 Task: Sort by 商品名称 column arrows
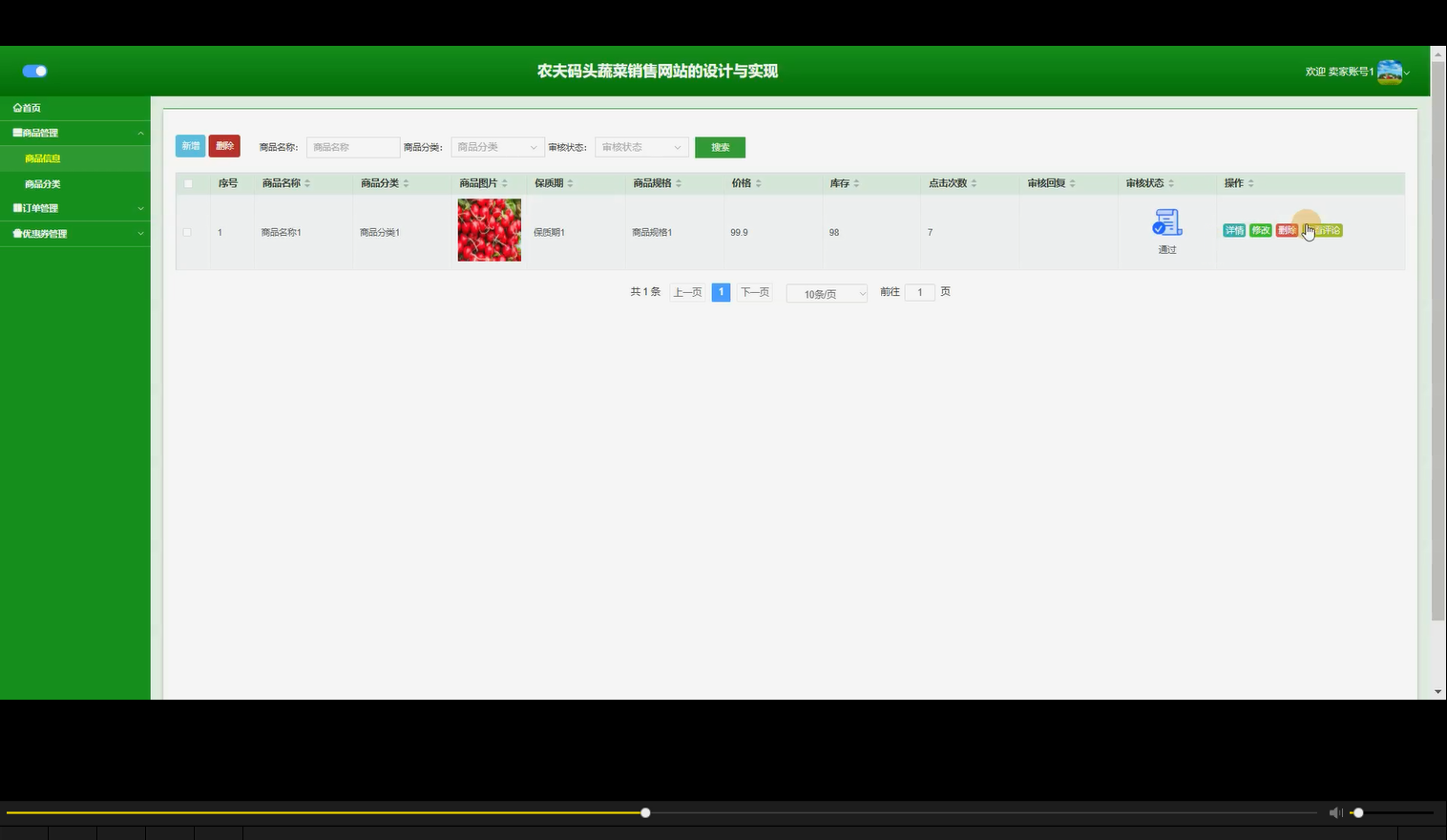307,183
